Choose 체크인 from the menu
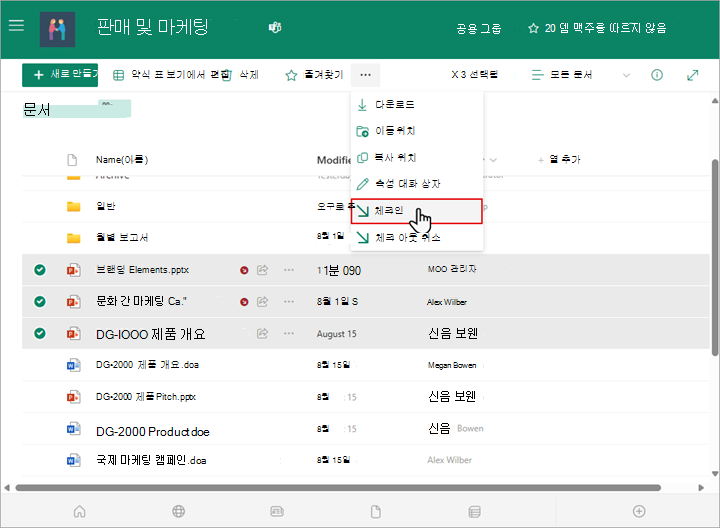Image resolution: width=720 pixels, height=528 pixels. (417, 211)
